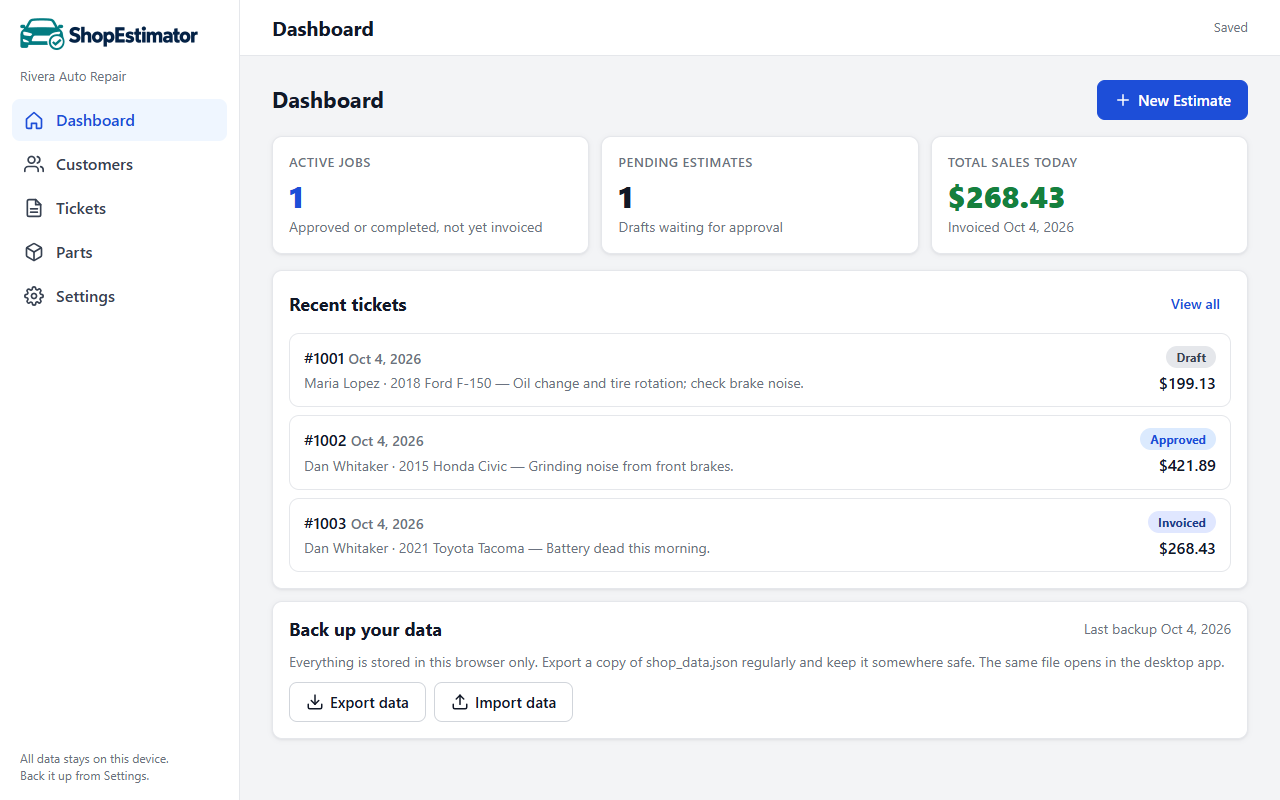
Task: Click the $268.43 total sales value
Action: pyautogui.click(x=1006, y=197)
